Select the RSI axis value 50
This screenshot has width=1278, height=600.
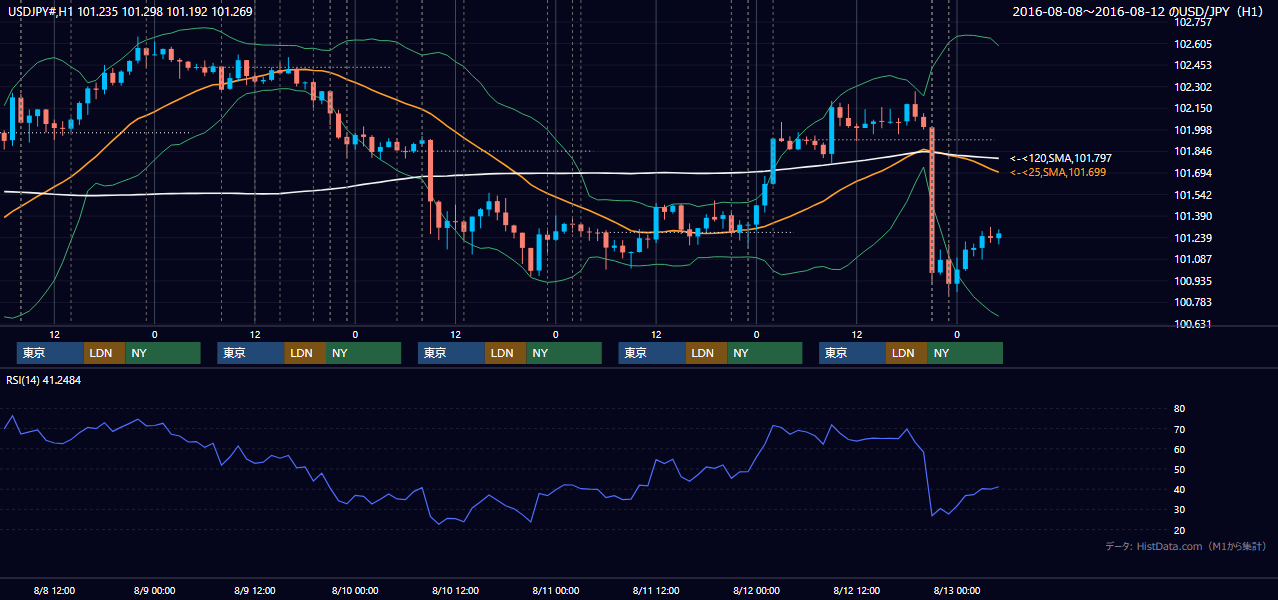pos(1180,469)
